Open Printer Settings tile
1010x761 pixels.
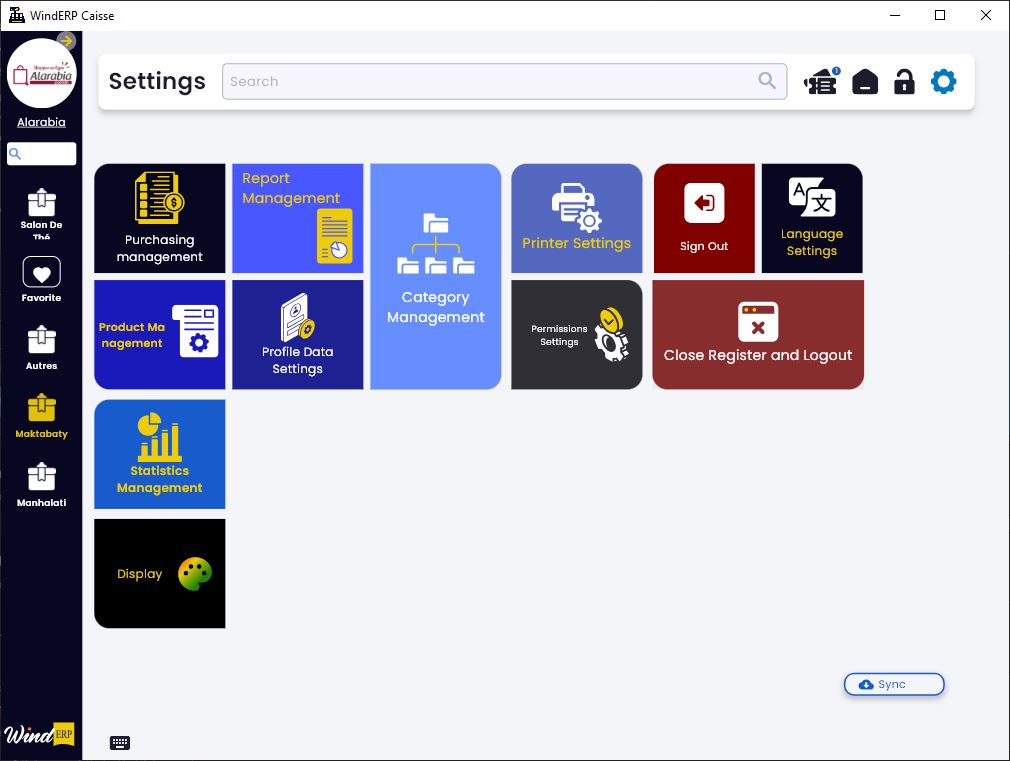coord(576,218)
